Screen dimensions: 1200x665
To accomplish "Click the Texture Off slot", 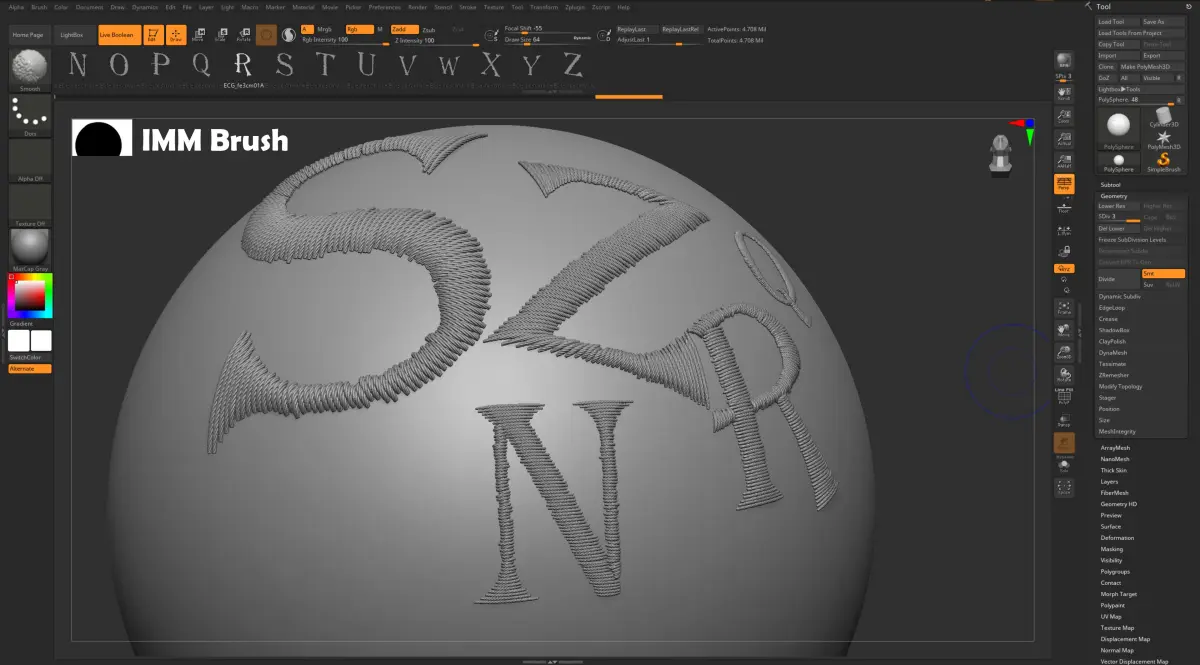I will click(30, 204).
